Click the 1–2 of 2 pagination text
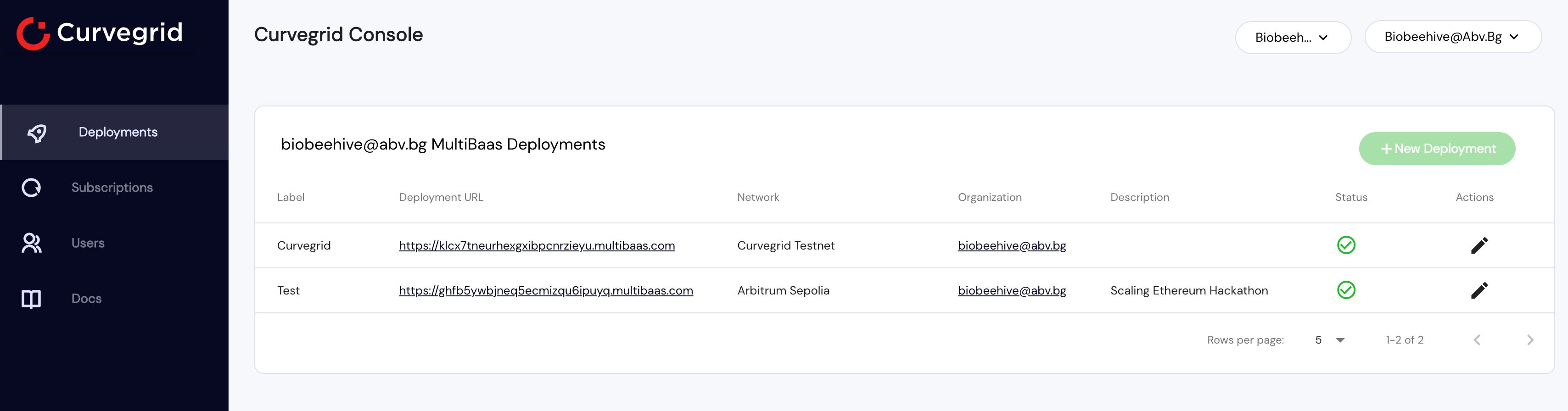This screenshot has height=411, width=1568. (1404, 340)
